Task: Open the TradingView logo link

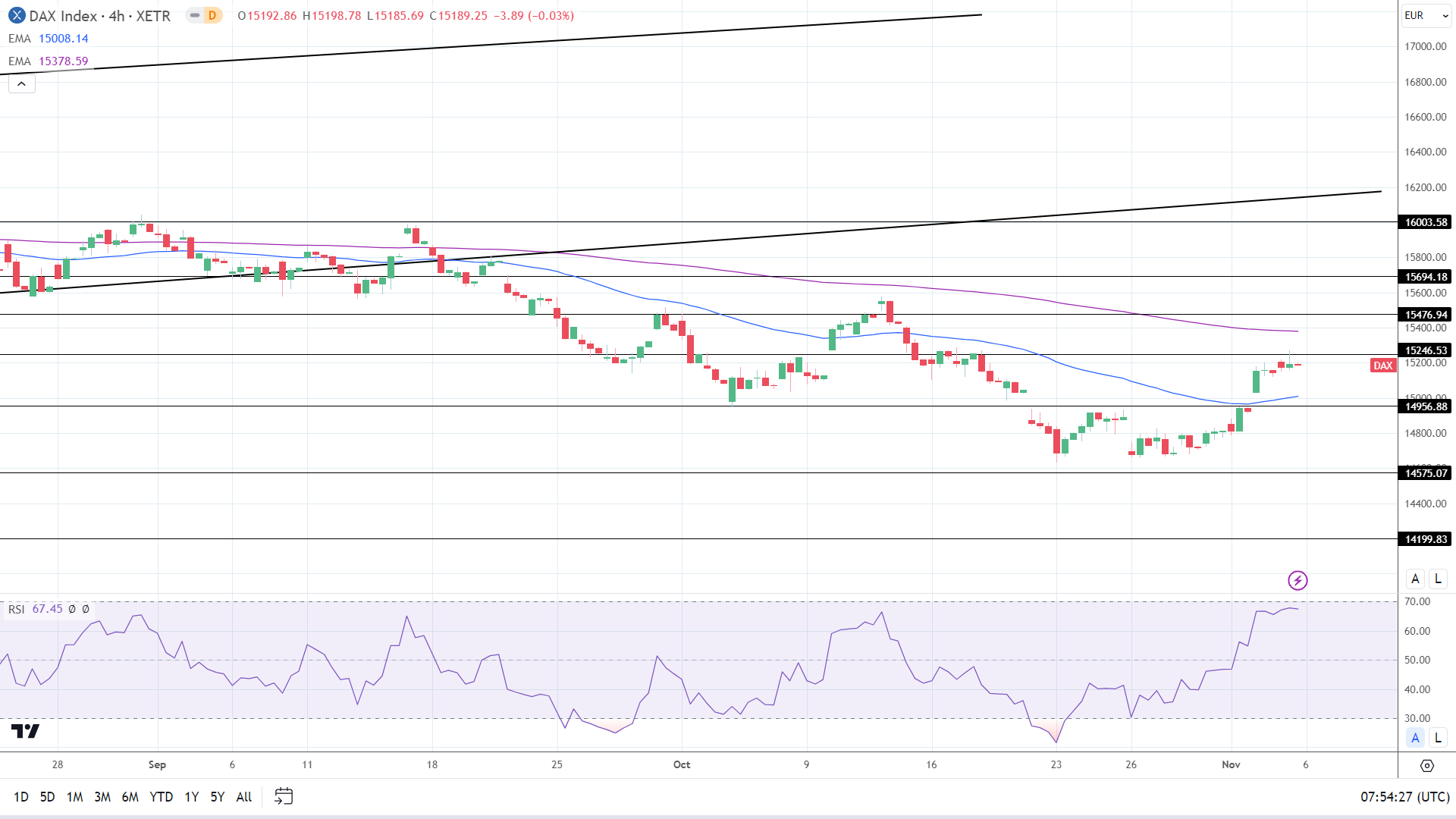Action: point(25,731)
